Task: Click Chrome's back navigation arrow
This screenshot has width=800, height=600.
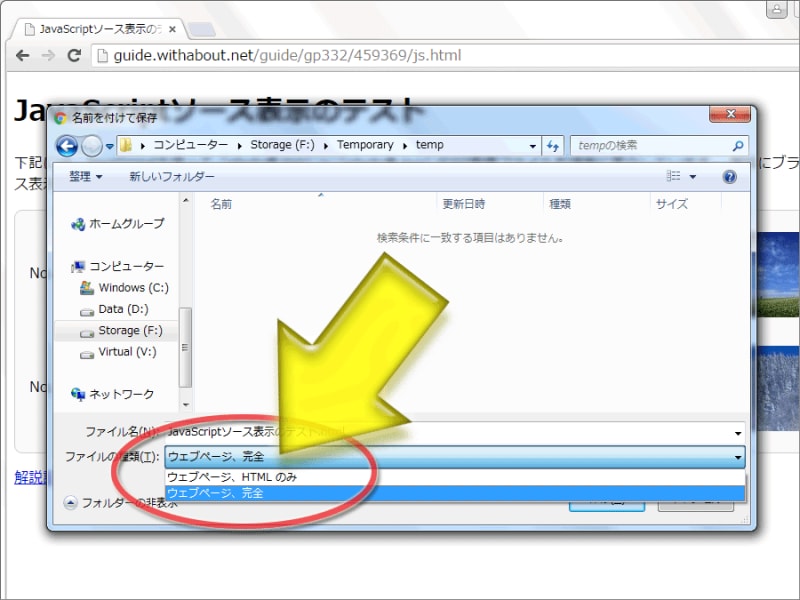Action: 22,56
